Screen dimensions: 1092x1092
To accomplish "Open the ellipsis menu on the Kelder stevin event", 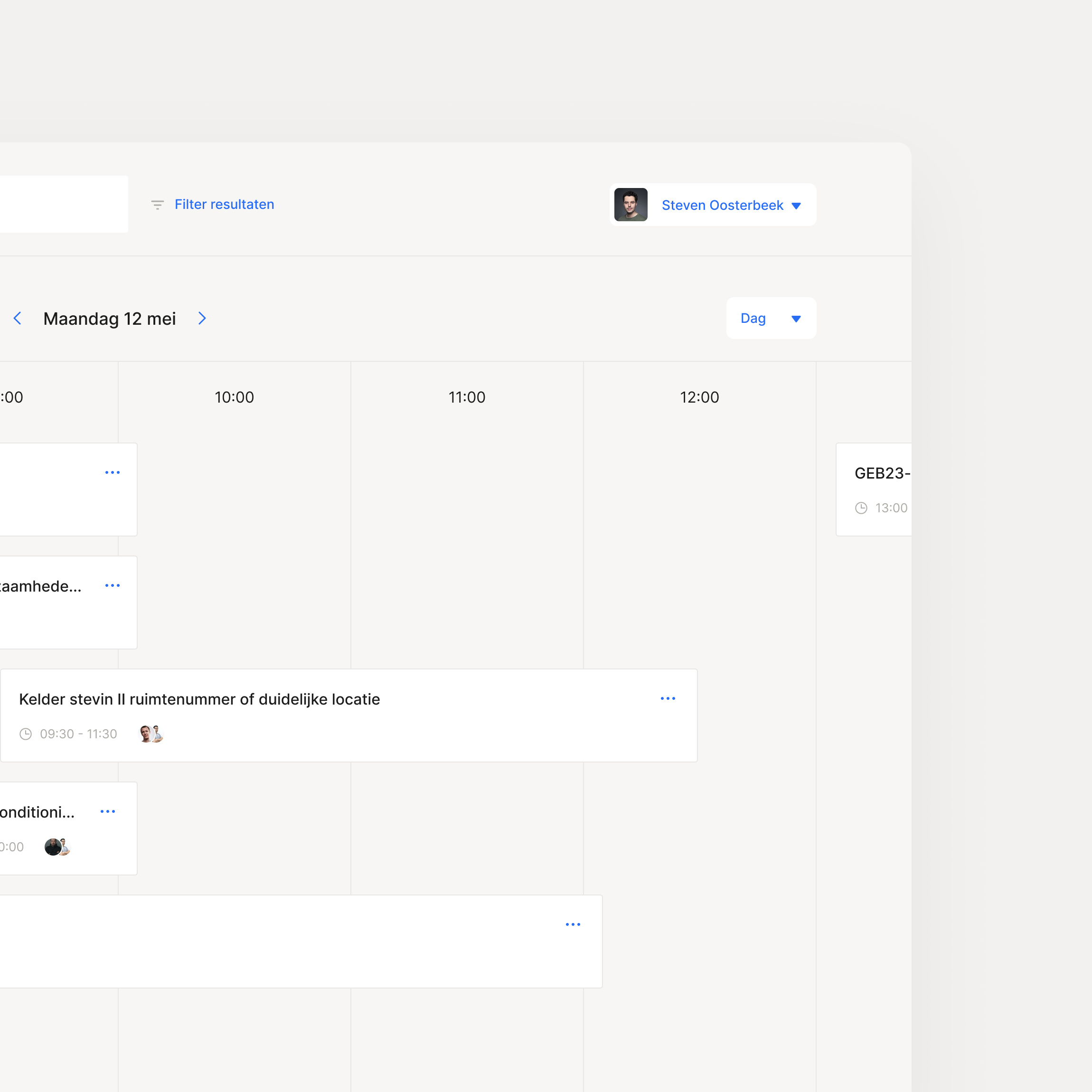I will (x=668, y=698).
